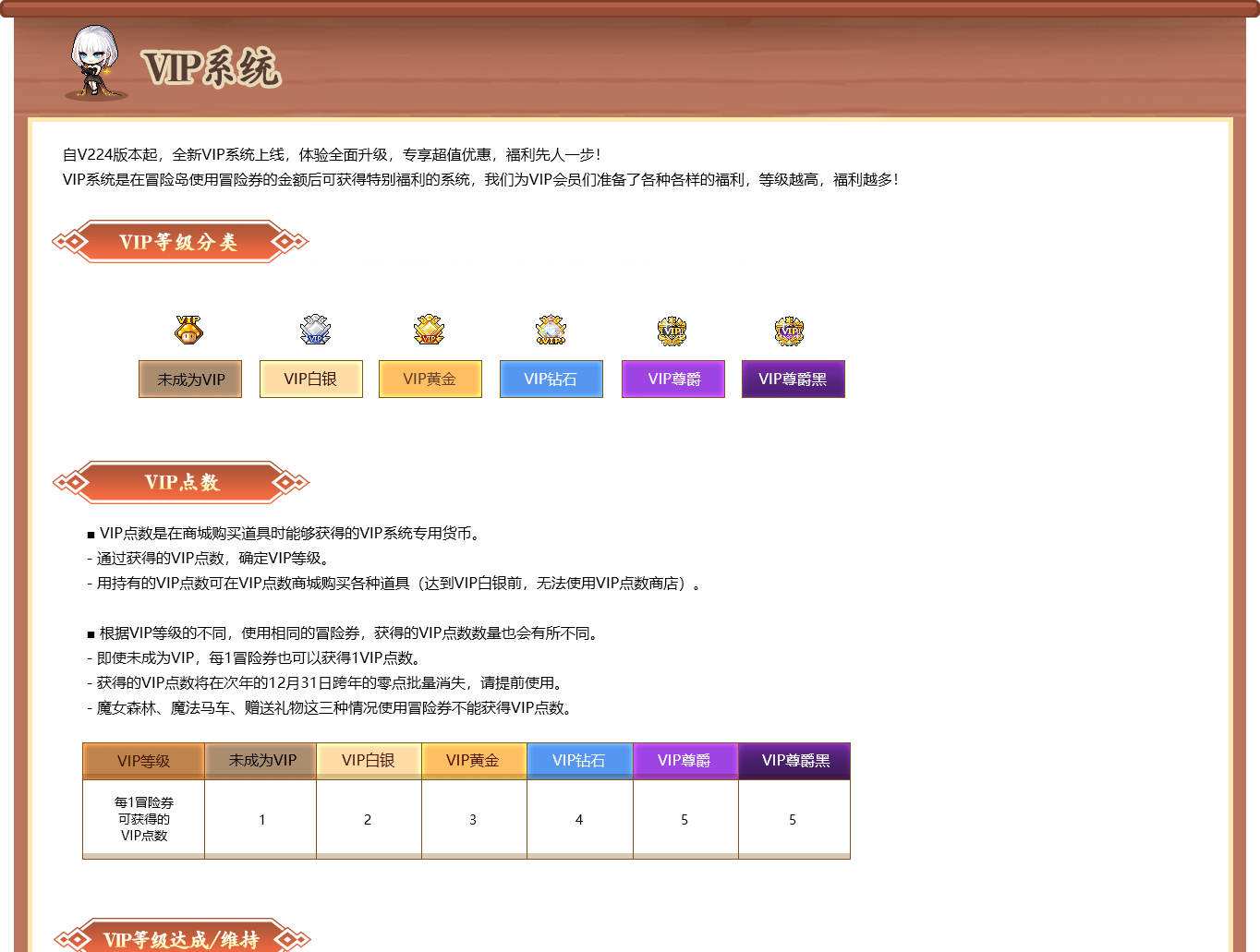Select the VIP黄金 level button
This screenshot has width=1260, height=952.
click(x=430, y=380)
